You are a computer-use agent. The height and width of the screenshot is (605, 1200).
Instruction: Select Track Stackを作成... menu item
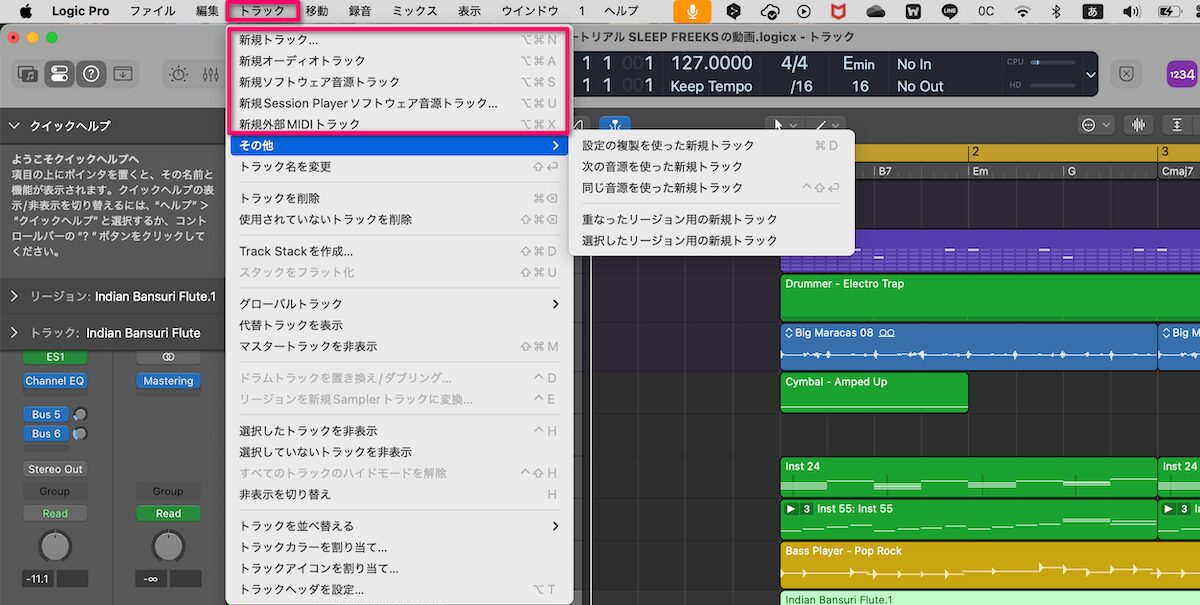coord(400,251)
